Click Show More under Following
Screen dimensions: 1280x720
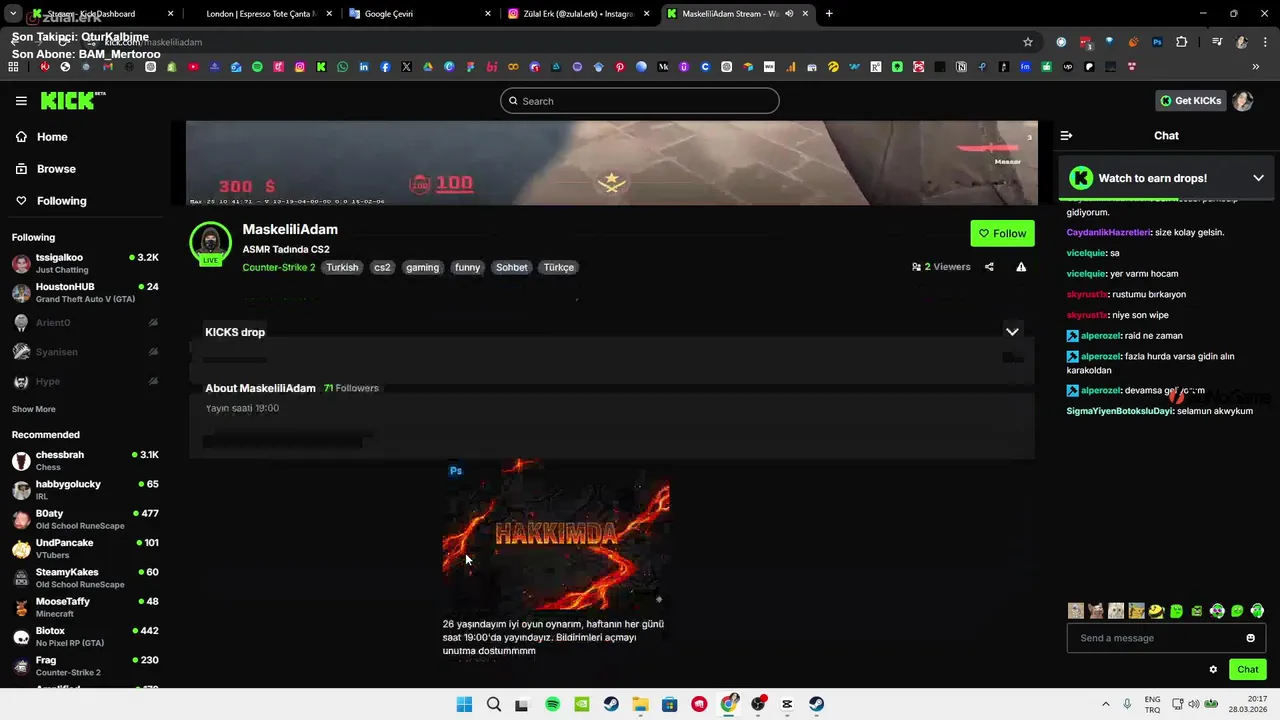[34, 409]
